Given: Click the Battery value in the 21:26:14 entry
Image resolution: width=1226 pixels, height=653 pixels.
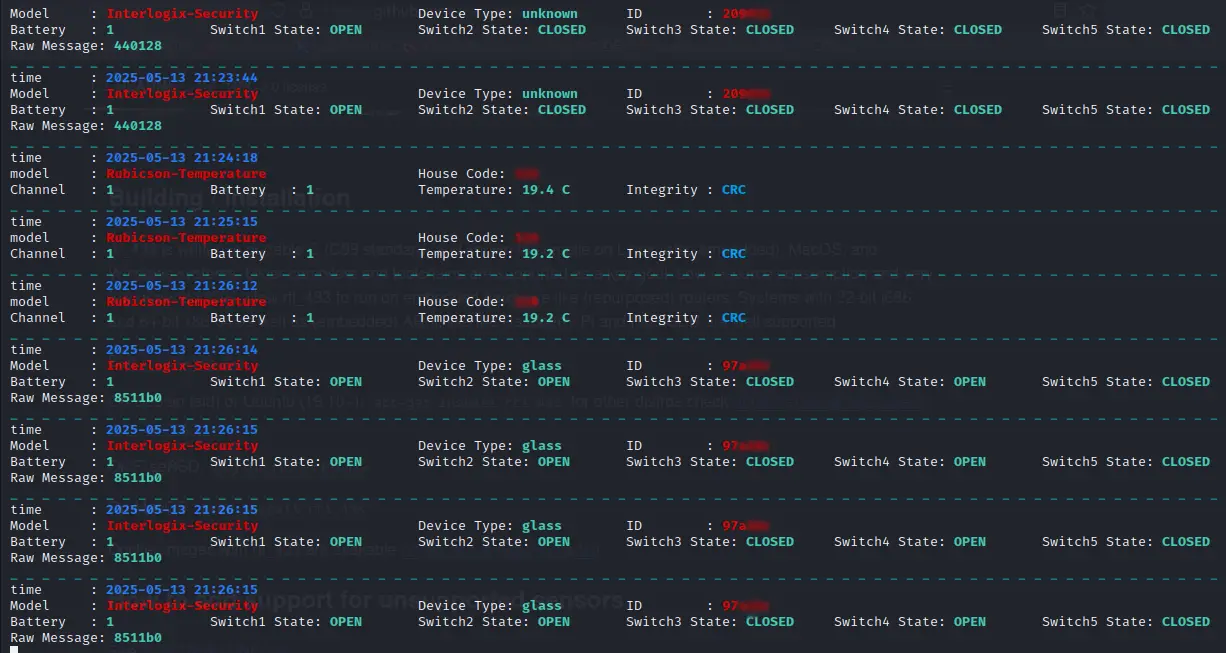Looking at the screenshot, I should [x=110, y=382].
